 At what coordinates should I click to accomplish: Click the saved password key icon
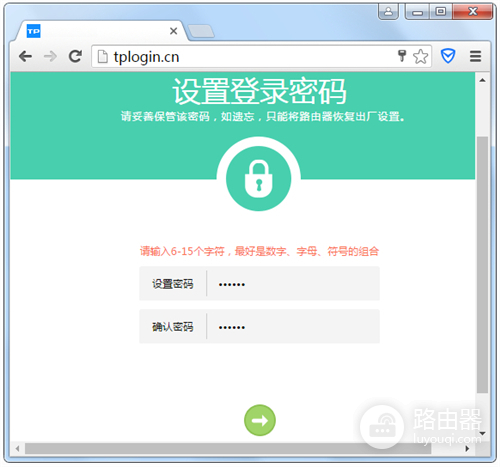click(x=402, y=56)
